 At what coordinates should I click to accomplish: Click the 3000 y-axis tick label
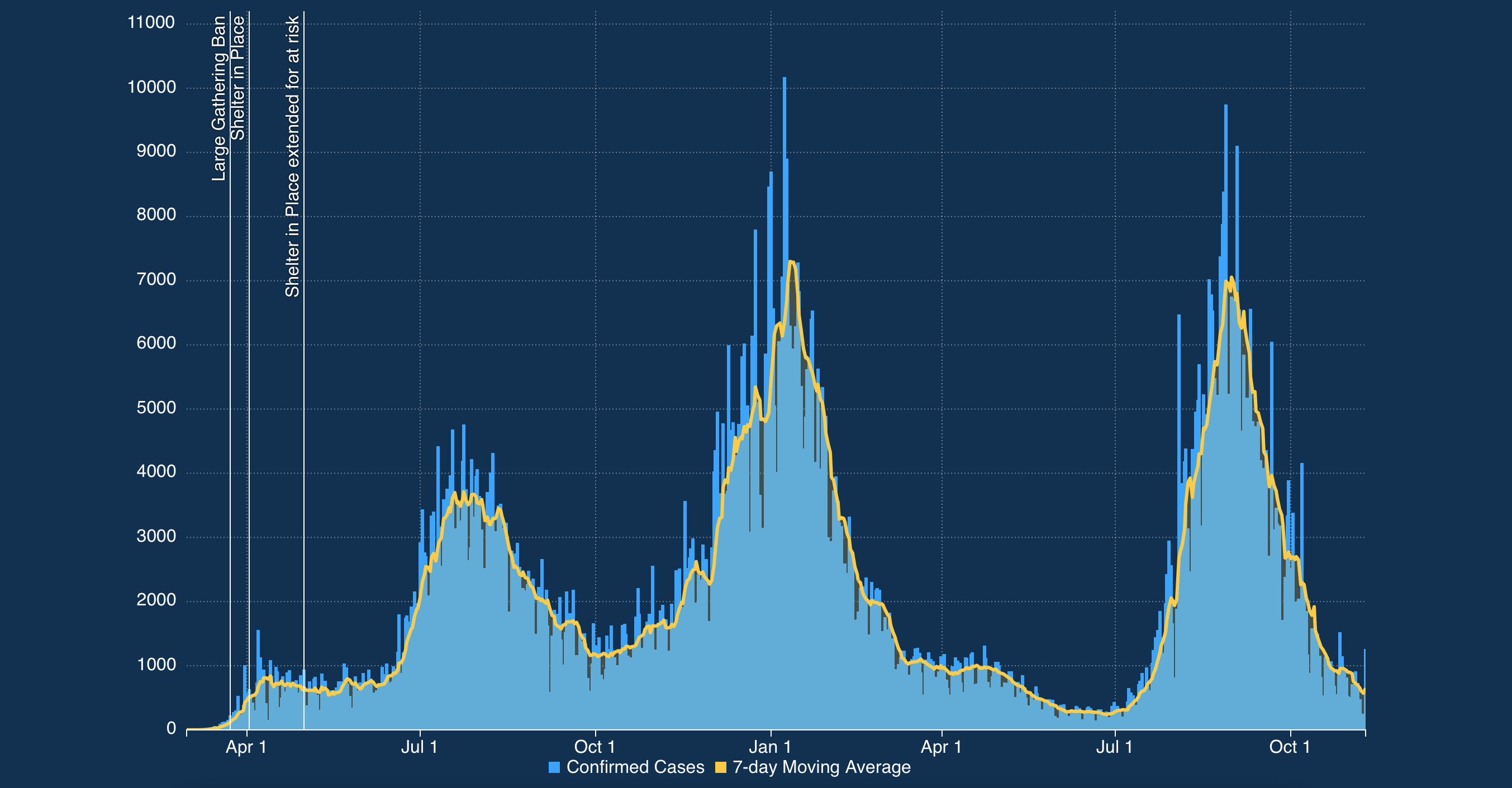click(155, 536)
